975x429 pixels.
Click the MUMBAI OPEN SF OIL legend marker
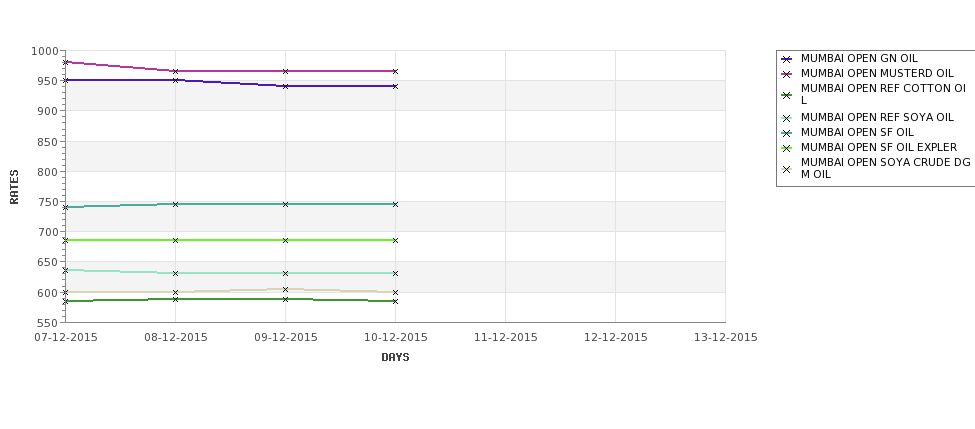coord(787,133)
